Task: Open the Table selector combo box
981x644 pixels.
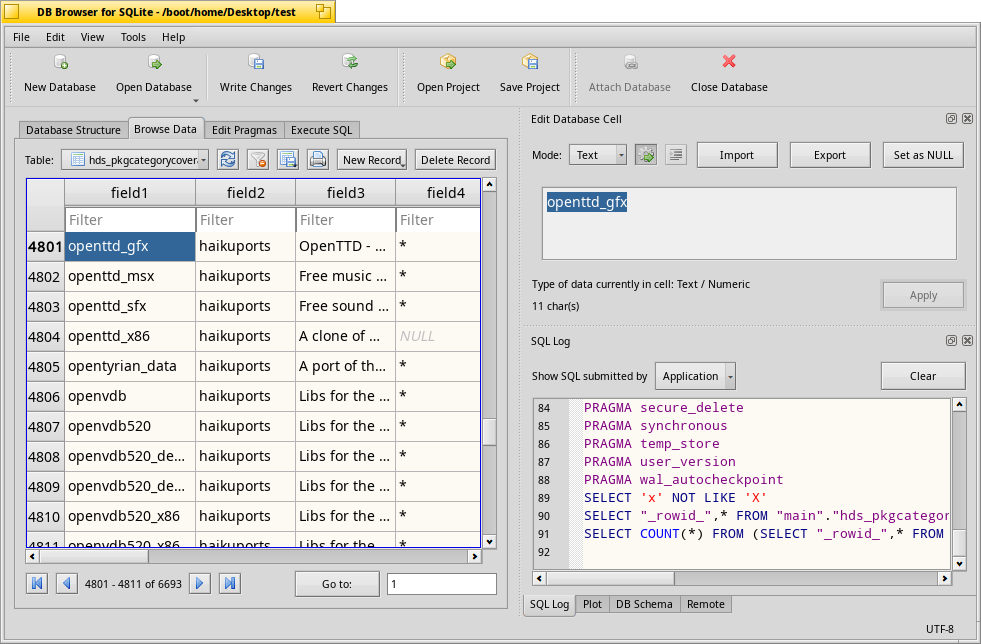Action: (135, 160)
